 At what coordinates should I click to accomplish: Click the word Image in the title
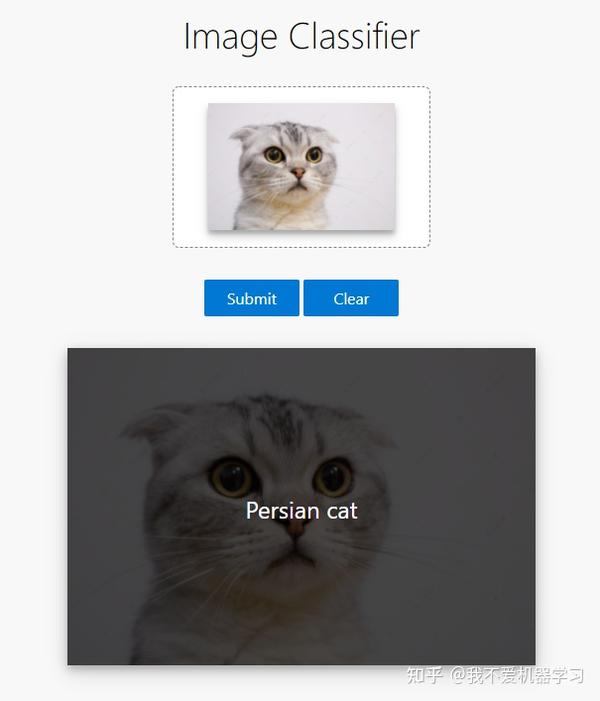tap(231, 38)
